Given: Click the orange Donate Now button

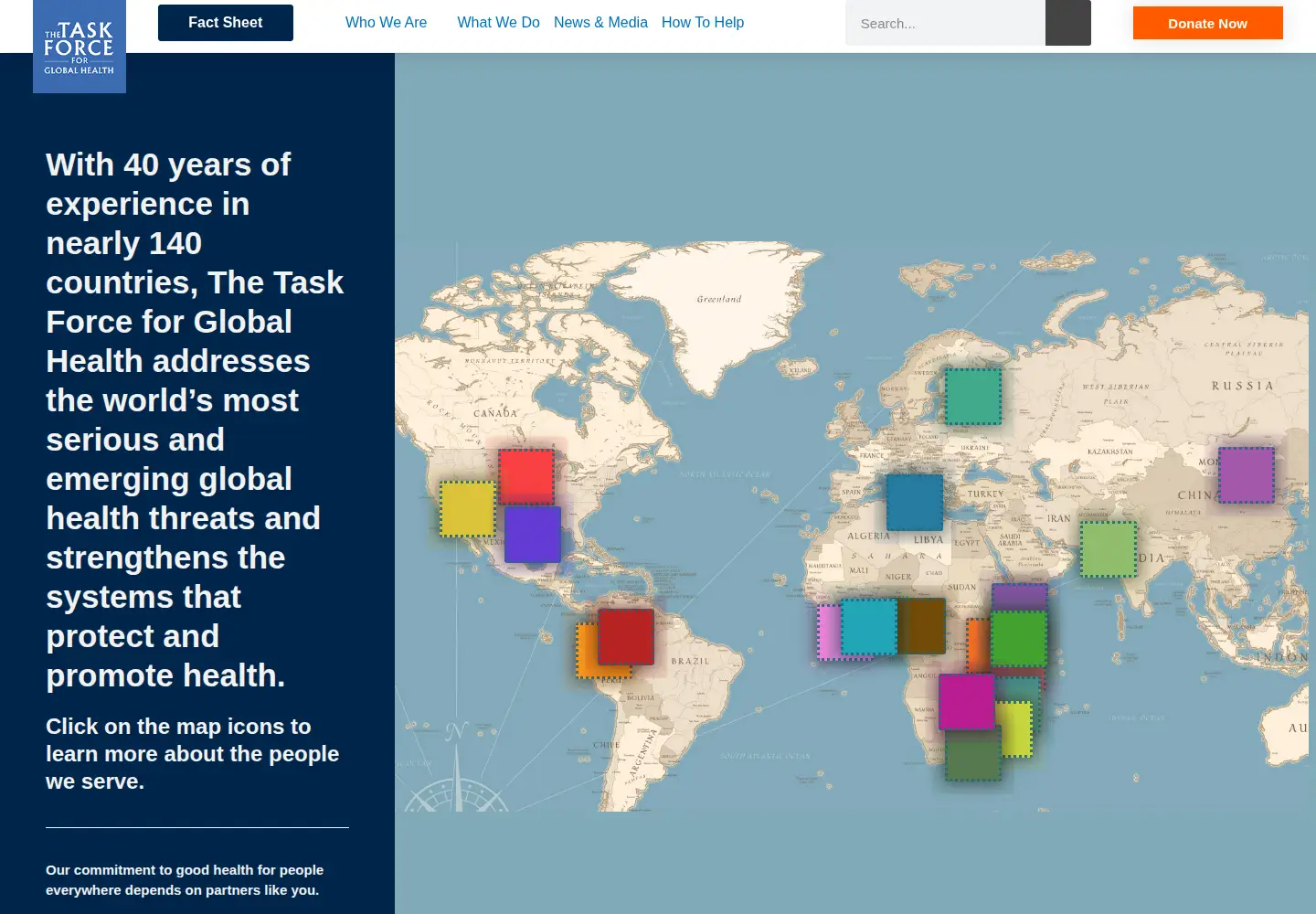Looking at the screenshot, I should (x=1208, y=23).
